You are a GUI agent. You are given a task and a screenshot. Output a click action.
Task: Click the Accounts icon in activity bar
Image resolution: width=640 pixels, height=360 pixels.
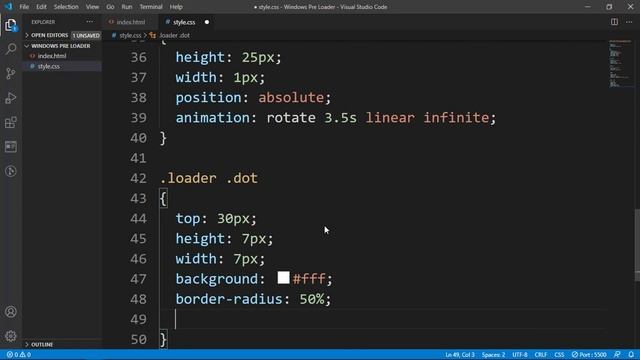[x=11, y=312]
